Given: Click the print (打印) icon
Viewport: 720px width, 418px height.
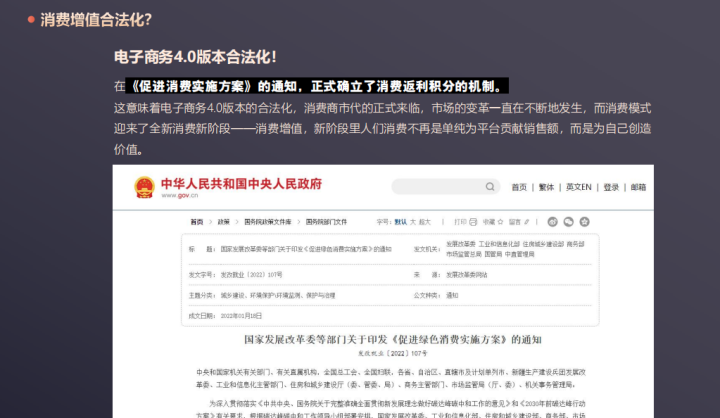Looking at the screenshot, I should 473,222.
